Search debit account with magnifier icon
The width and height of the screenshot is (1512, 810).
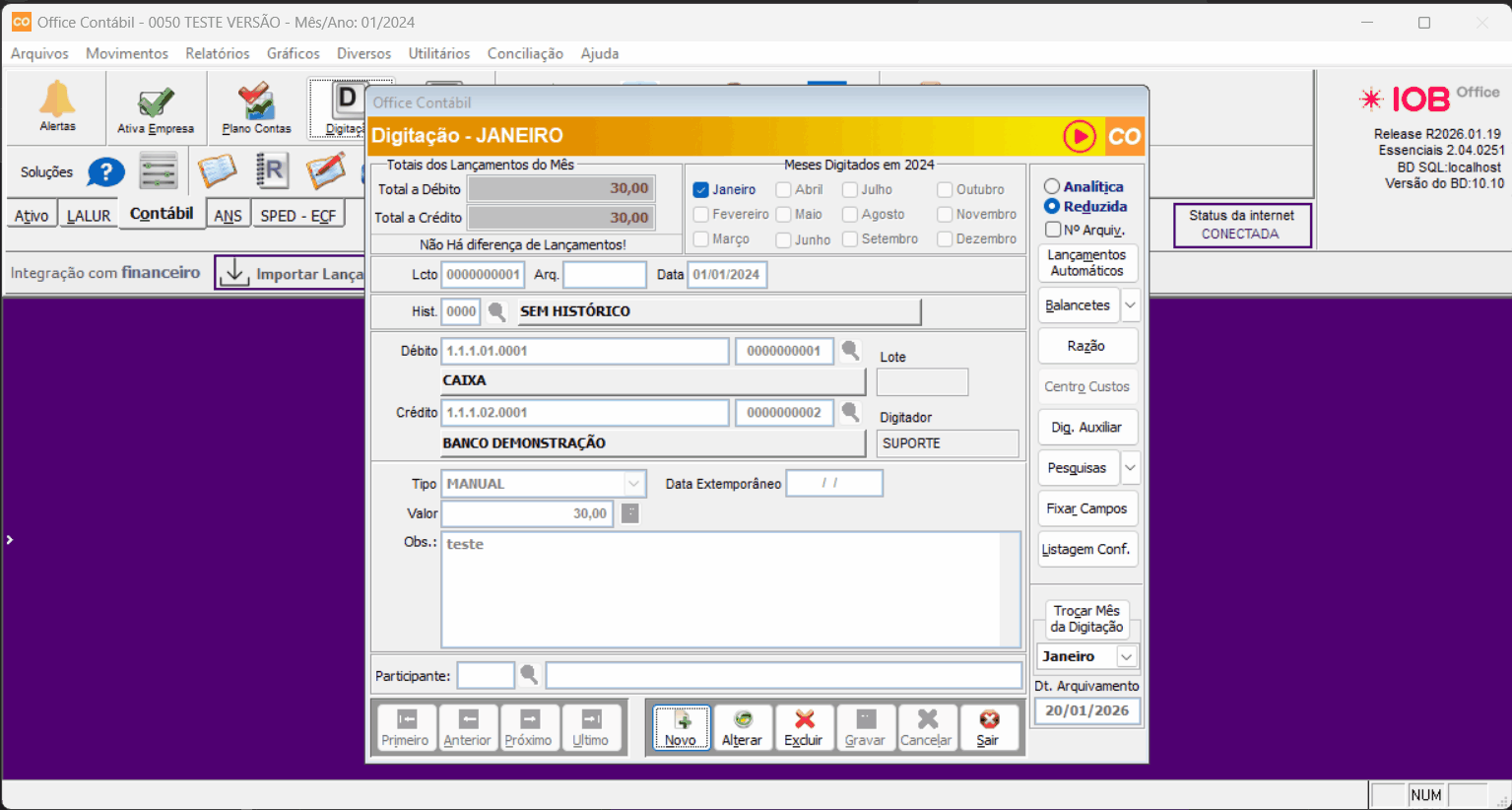850,351
